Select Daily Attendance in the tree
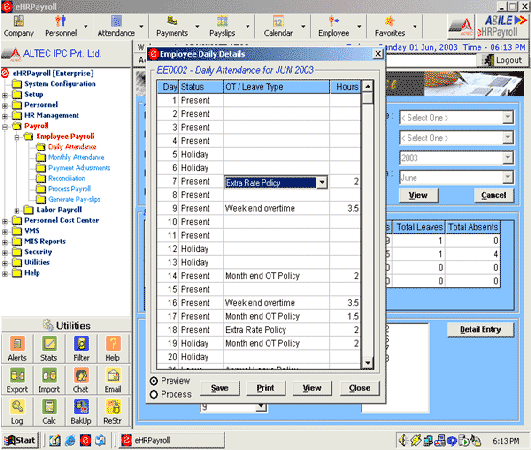The width and height of the screenshot is (531, 450). (x=72, y=147)
